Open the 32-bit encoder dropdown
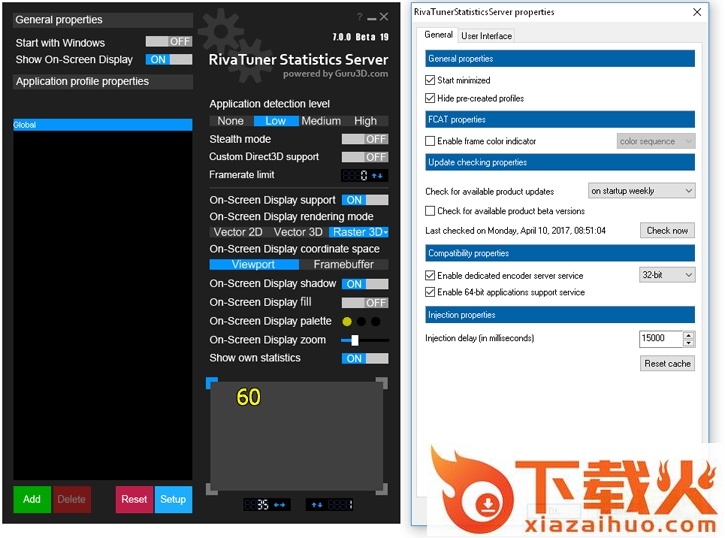 coord(667,275)
